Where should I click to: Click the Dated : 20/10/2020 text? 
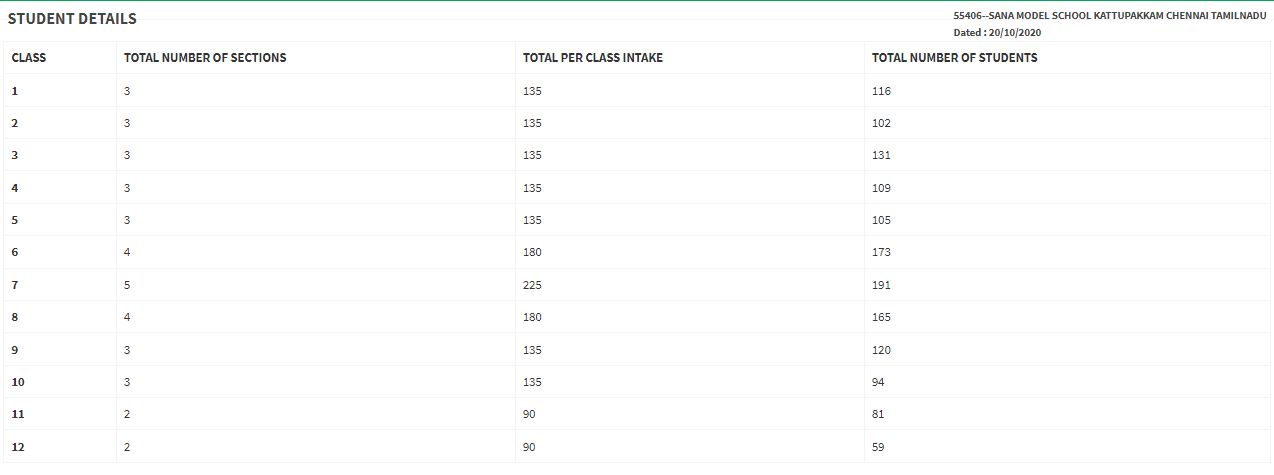(x=998, y=33)
